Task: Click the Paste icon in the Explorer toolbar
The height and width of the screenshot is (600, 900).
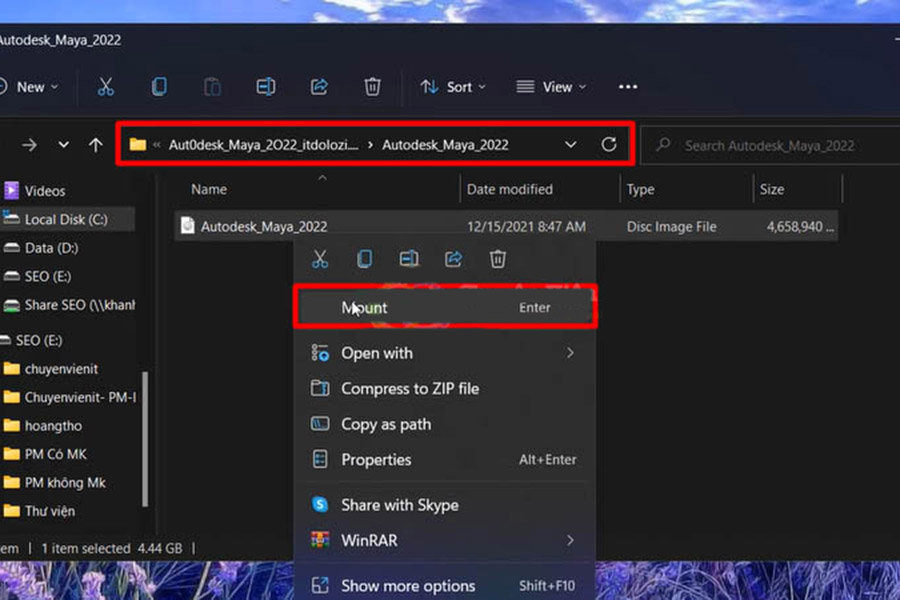Action: coord(212,87)
